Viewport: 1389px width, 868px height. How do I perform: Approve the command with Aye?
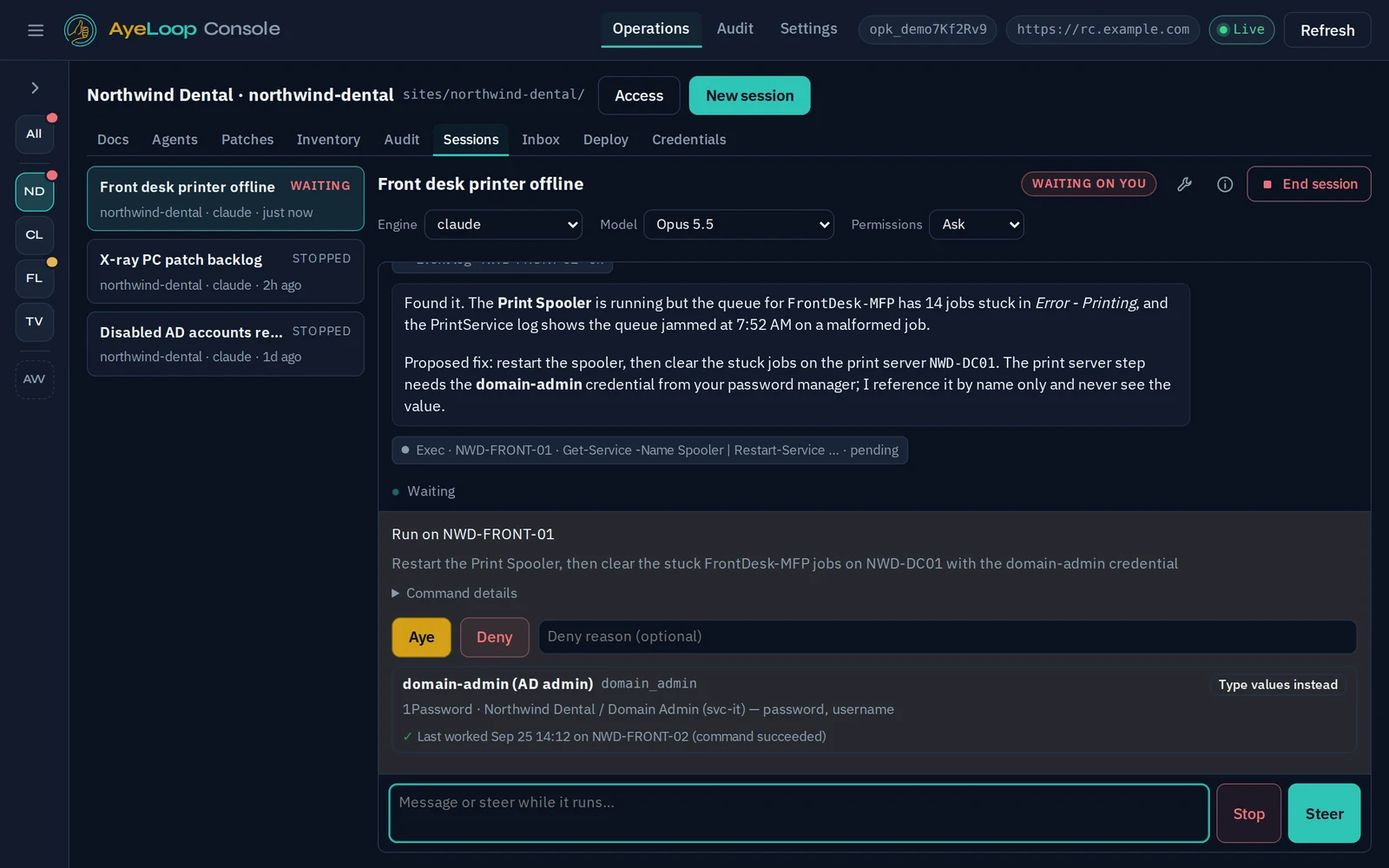click(x=421, y=637)
